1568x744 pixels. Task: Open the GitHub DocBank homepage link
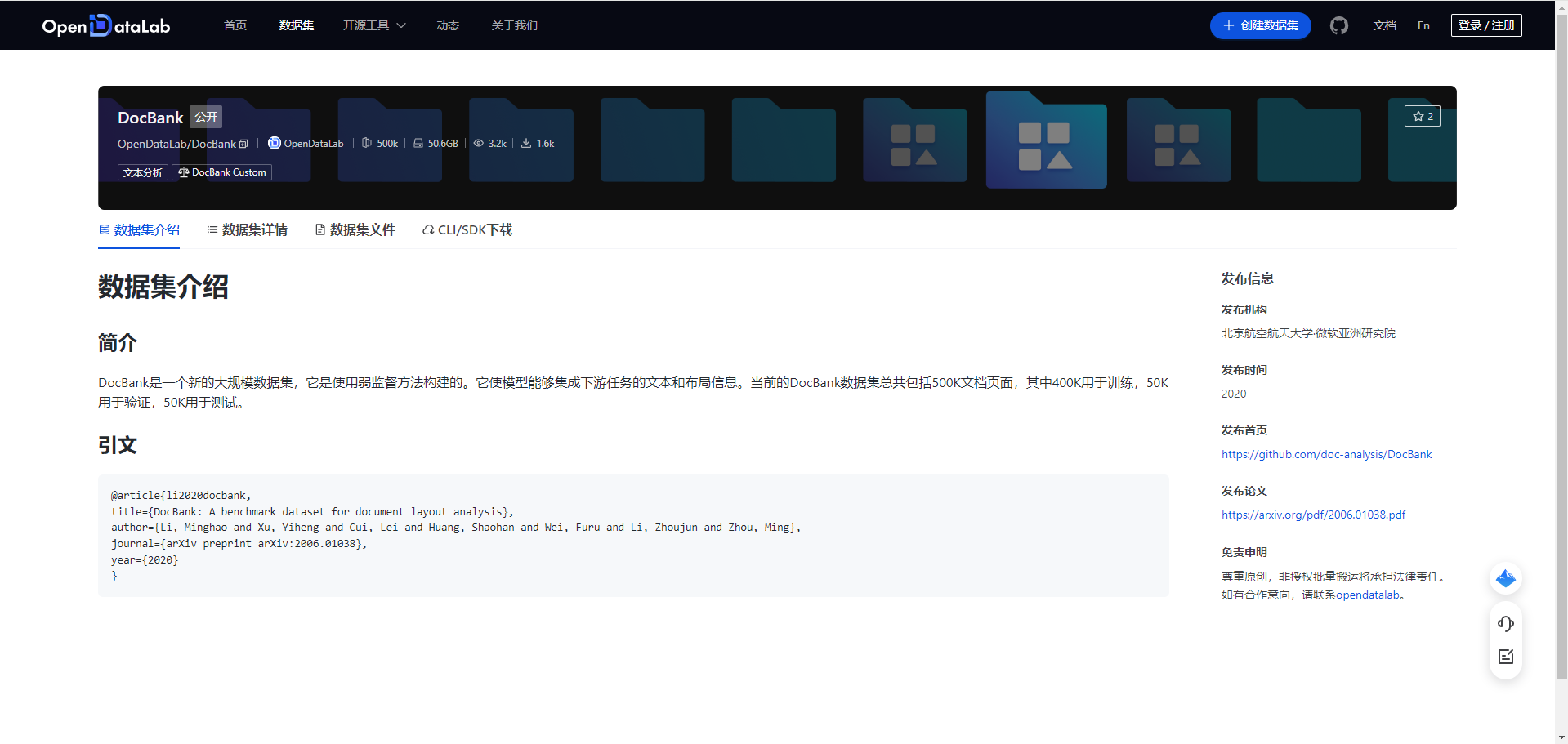pos(1326,454)
